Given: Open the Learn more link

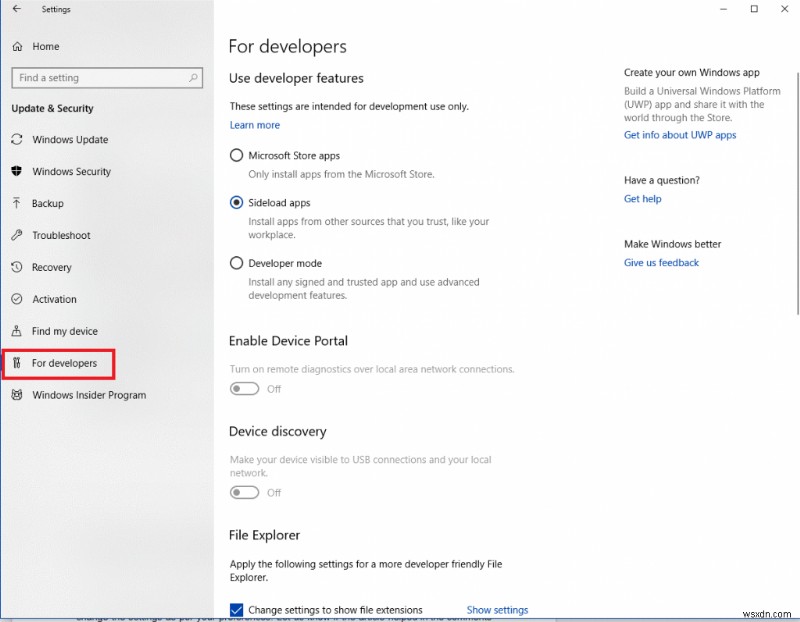Looking at the screenshot, I should 254,124.
